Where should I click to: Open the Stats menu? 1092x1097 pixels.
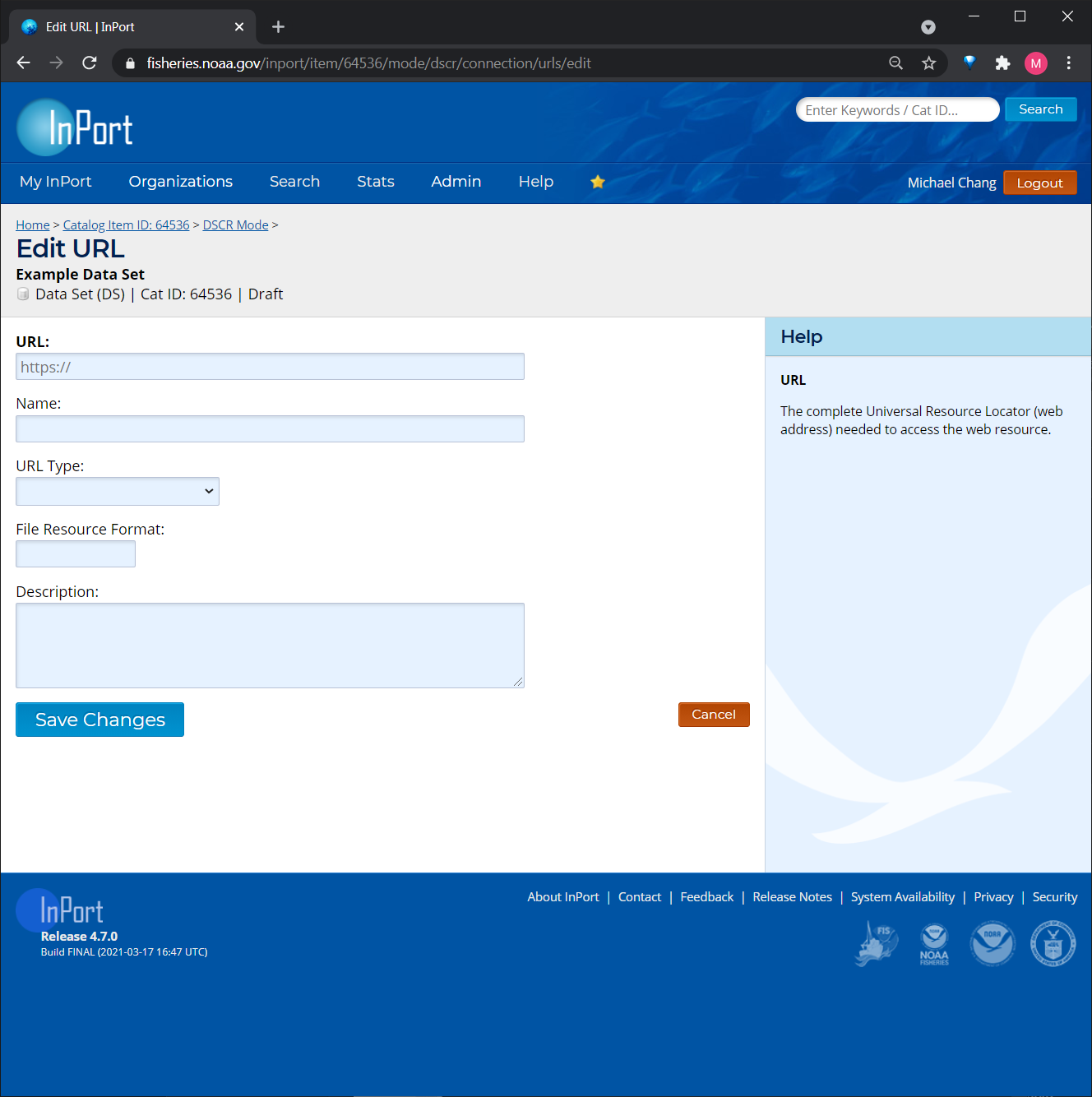click(x=376, y=182)
